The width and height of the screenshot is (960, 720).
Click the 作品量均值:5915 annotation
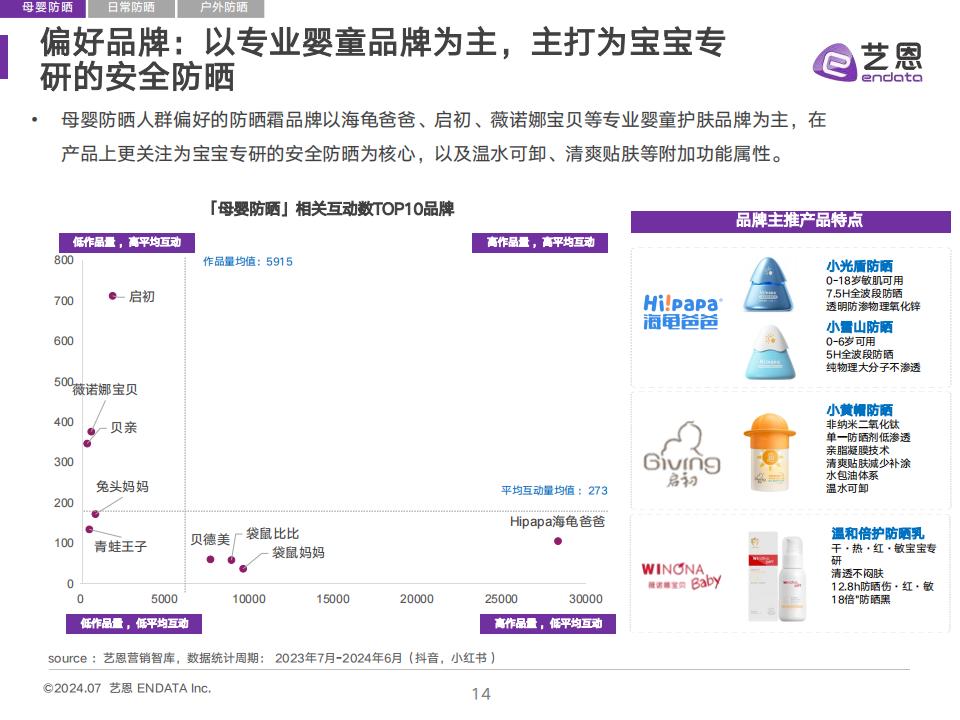tap(248, 261)
